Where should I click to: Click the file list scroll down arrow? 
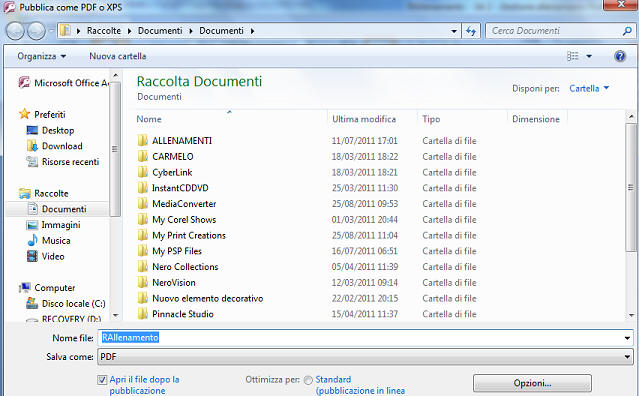[x=631, y=315]
